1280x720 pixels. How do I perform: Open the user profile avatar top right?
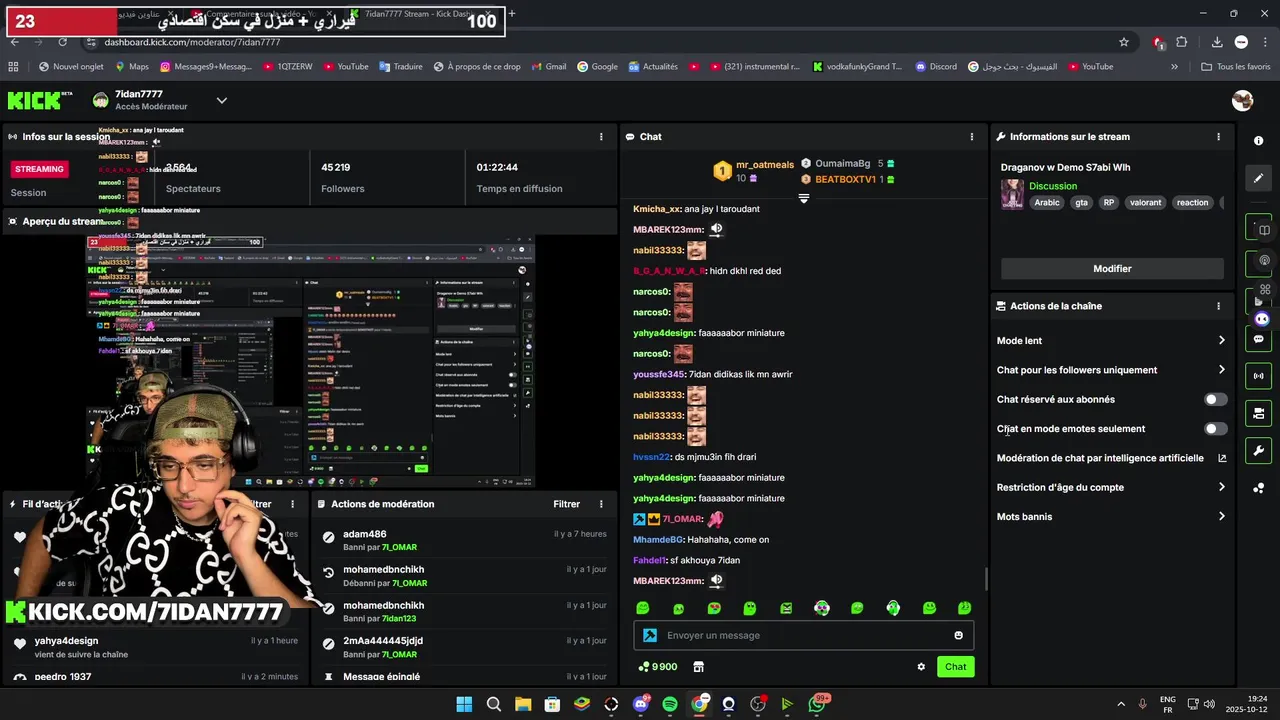1243,100
